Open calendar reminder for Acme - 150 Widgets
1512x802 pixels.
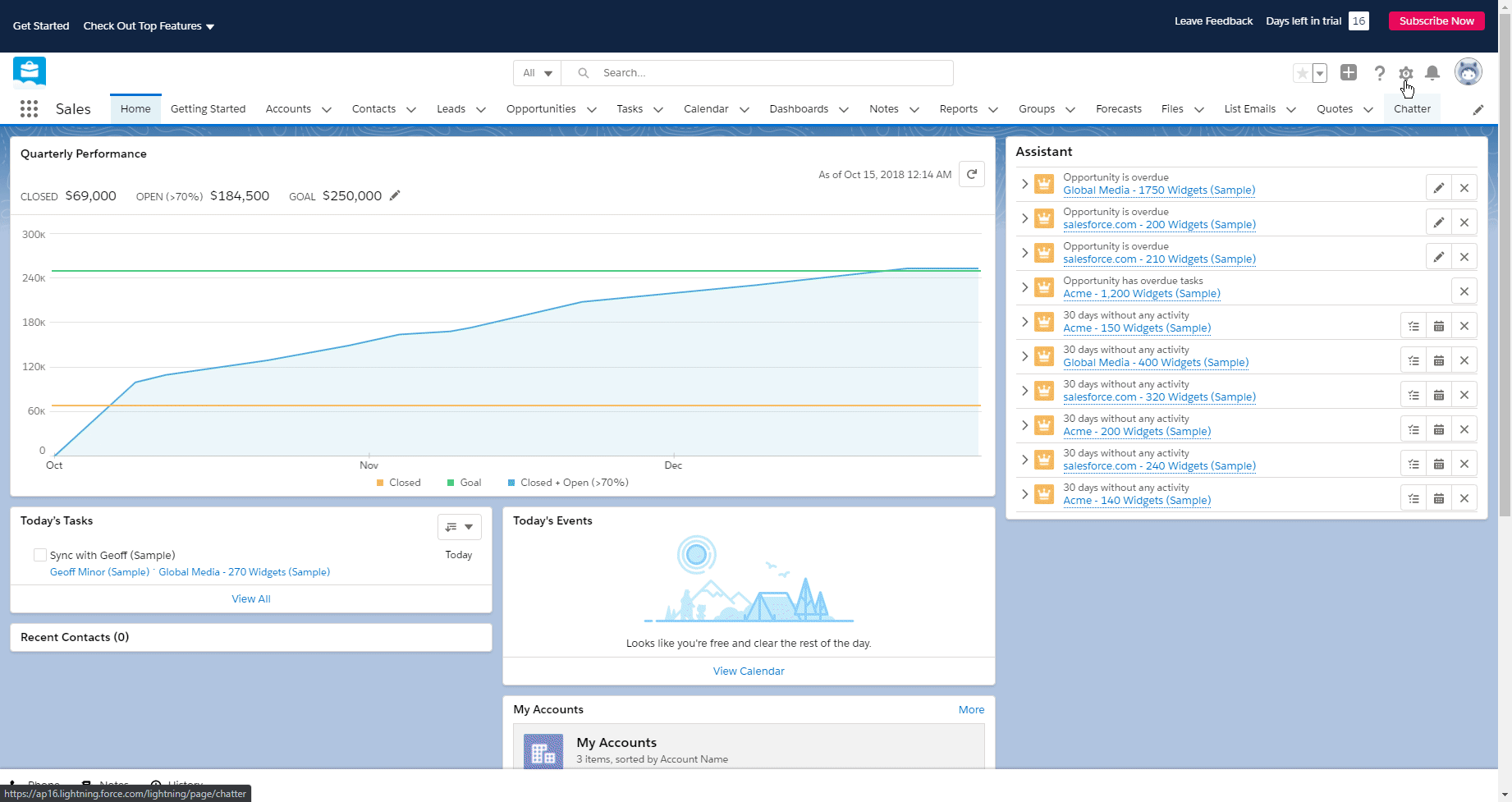pos(1438,325)
